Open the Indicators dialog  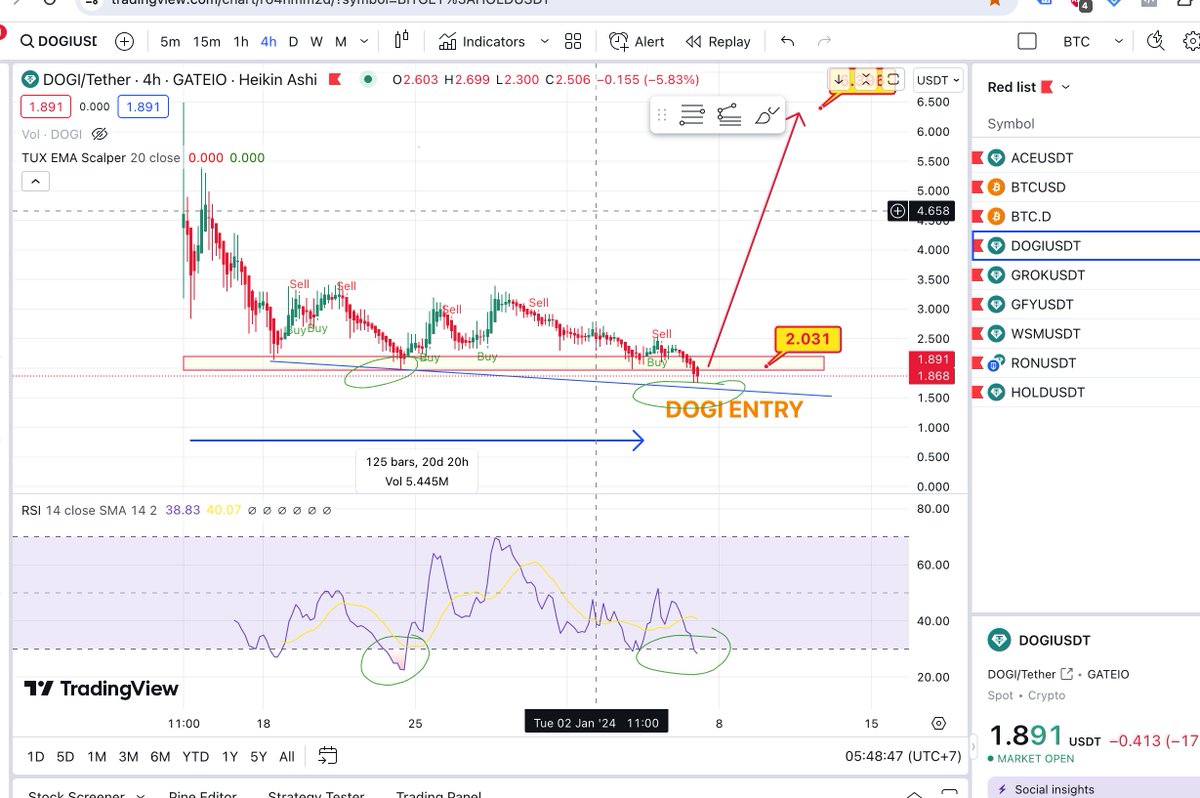pyautogui.click(x=481, y=42)
